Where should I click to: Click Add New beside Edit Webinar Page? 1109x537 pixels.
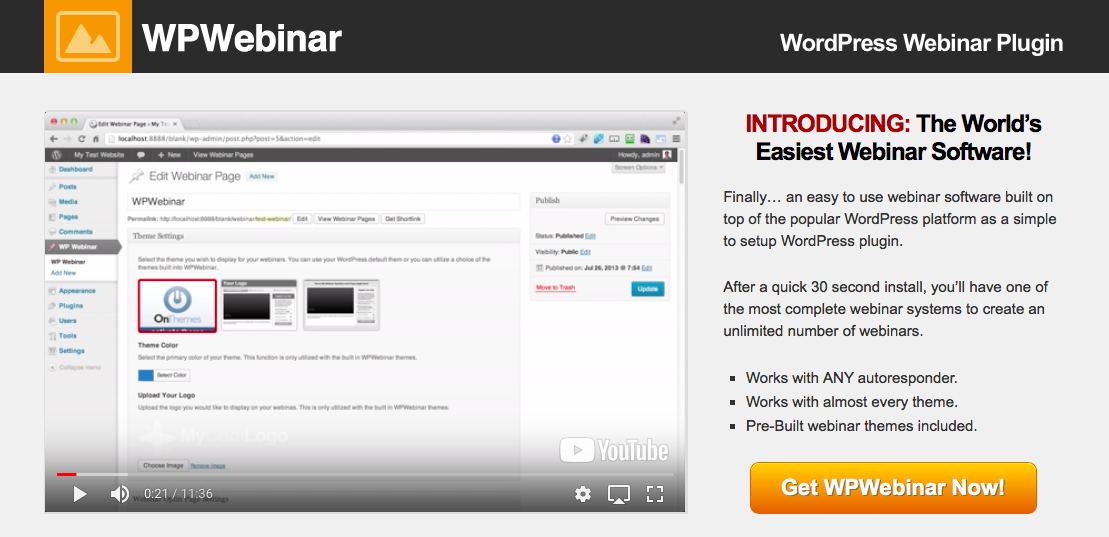point(262,176)
